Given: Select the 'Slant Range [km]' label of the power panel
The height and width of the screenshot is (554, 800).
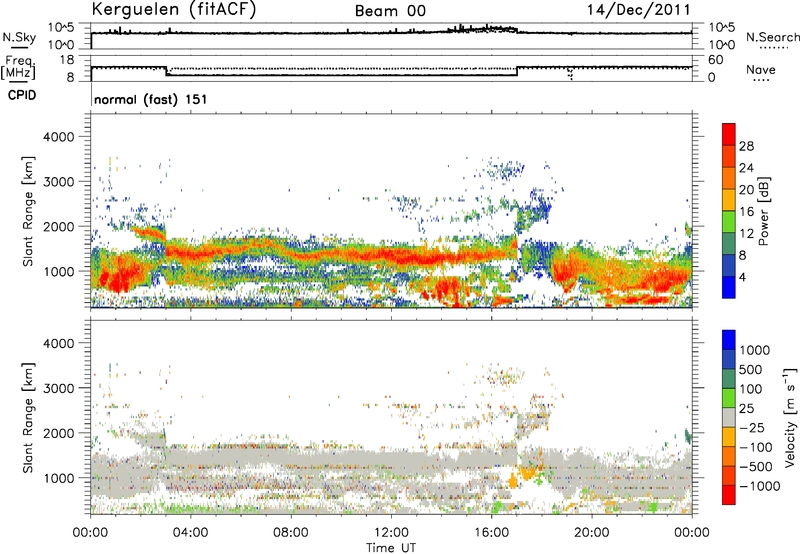Looking at the screenshot, I should 28,211.
